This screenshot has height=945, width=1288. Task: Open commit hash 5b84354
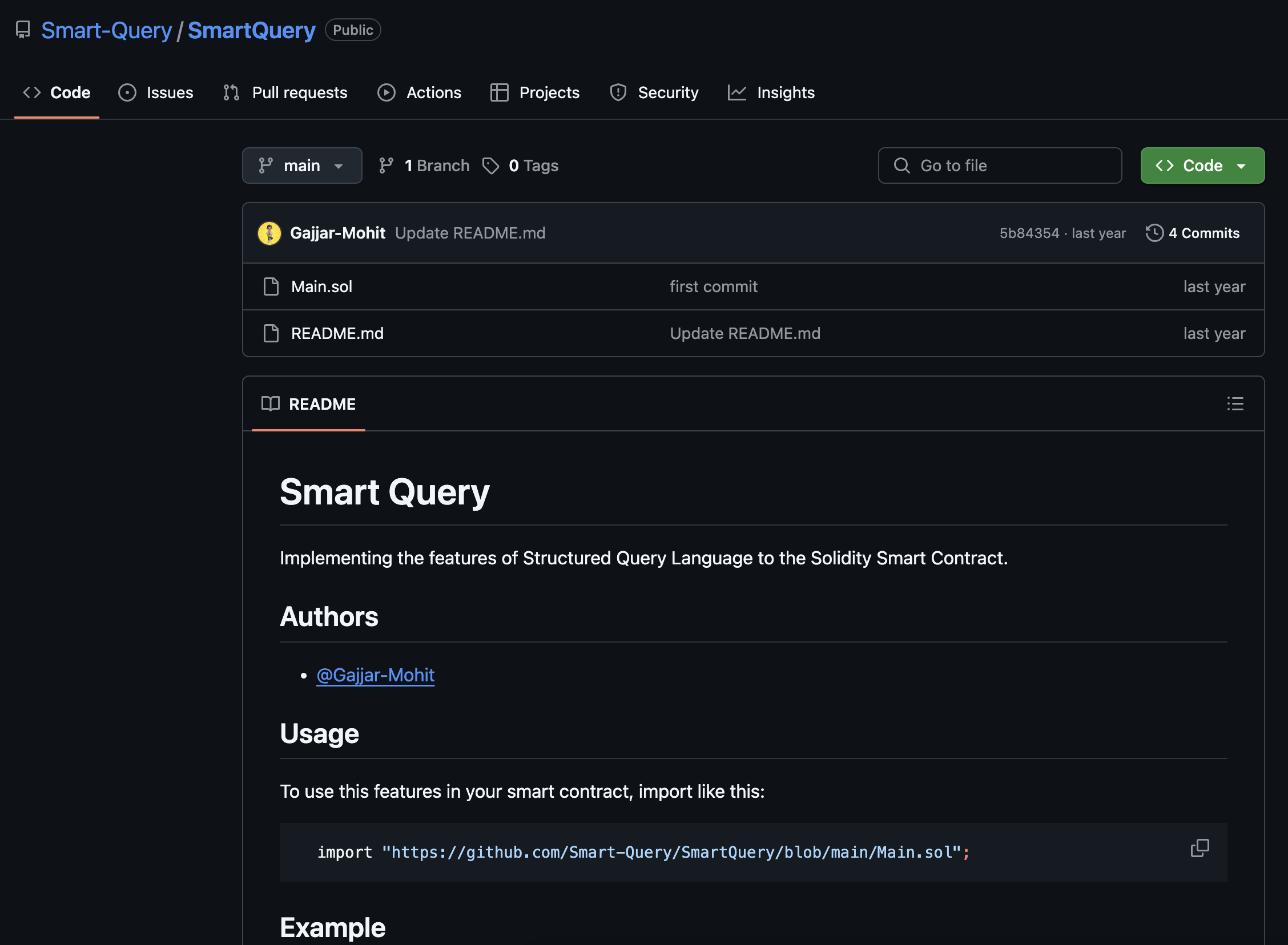click(1029, 233)
